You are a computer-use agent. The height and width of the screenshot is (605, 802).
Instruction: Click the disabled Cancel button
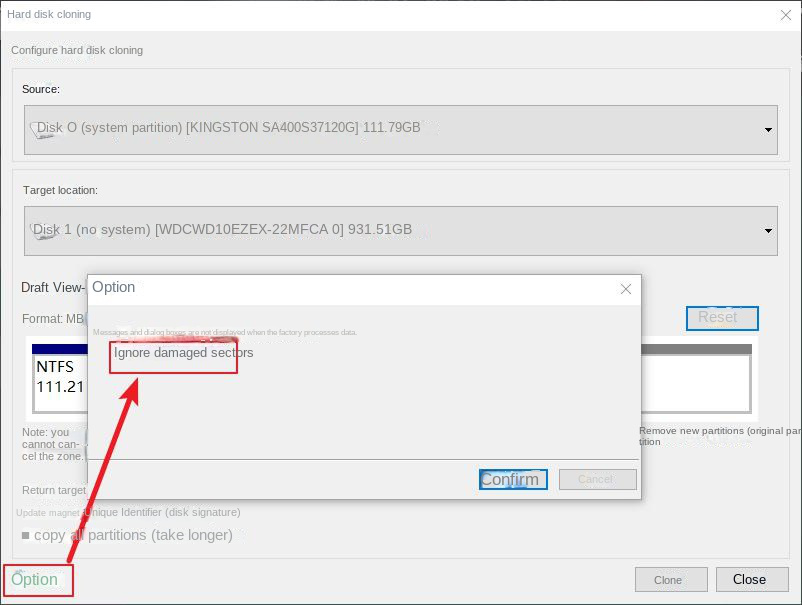click(597, 479)
